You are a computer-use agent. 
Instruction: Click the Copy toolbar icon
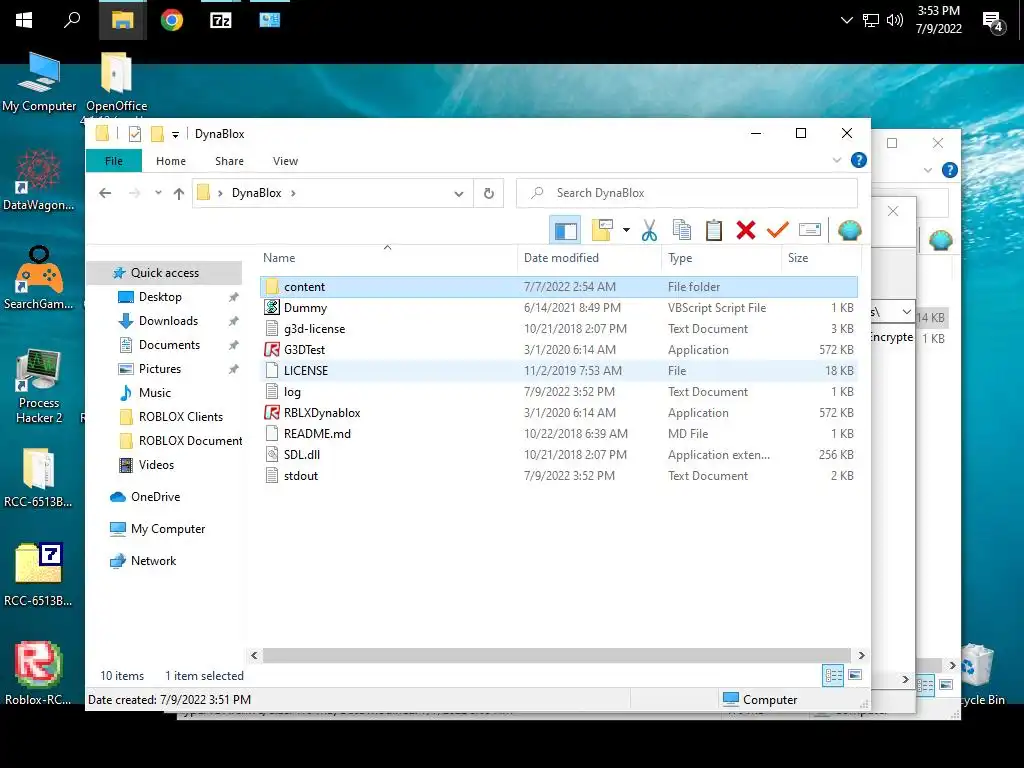682,230
